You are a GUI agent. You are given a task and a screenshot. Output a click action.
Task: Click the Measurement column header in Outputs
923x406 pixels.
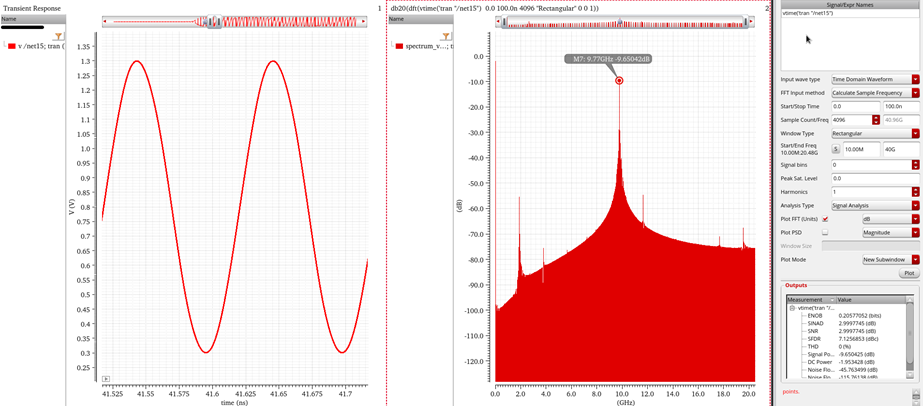click(809, 299)
